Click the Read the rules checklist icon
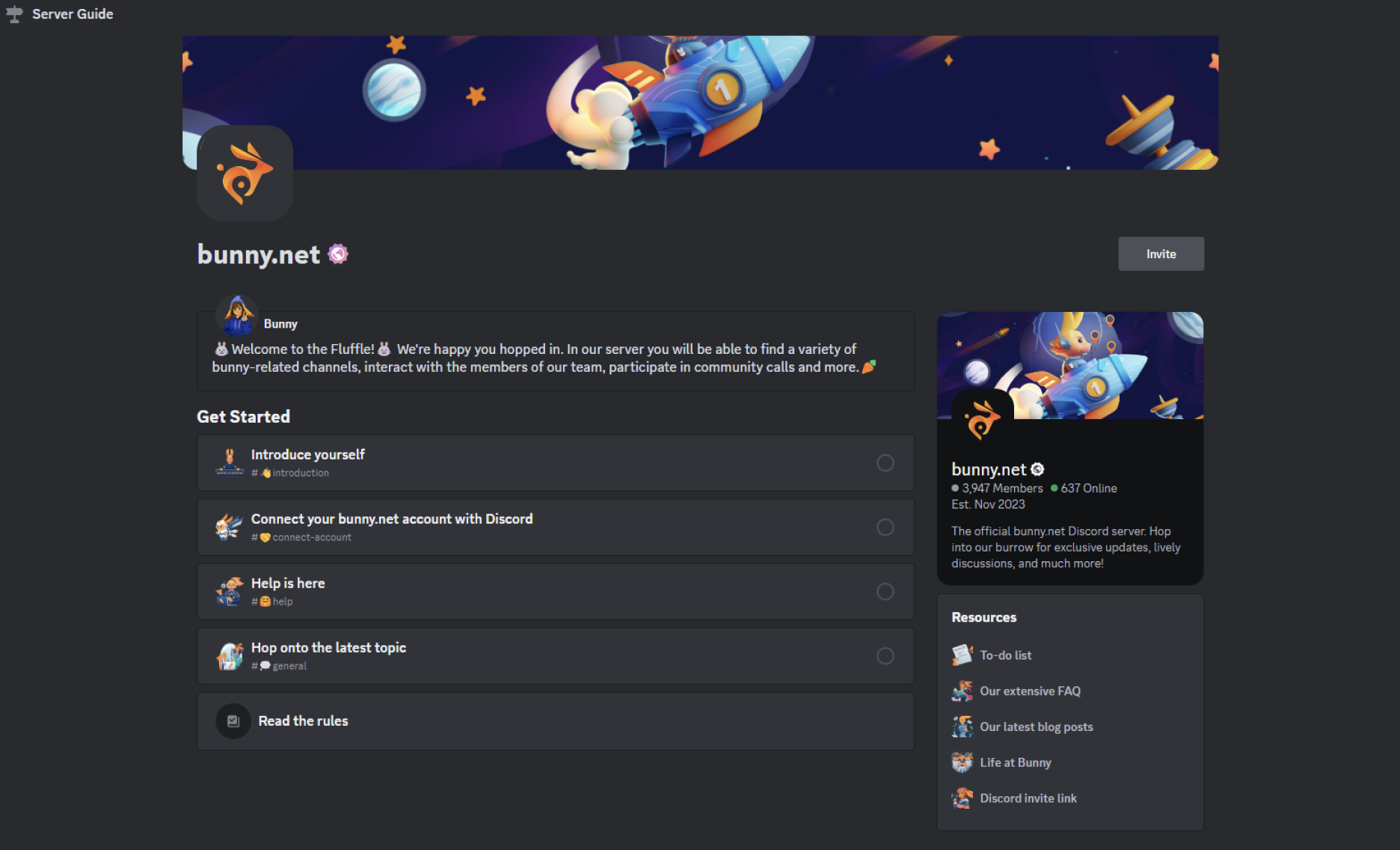The height and width of the screenshot is (850, 1400). (233, 721)
